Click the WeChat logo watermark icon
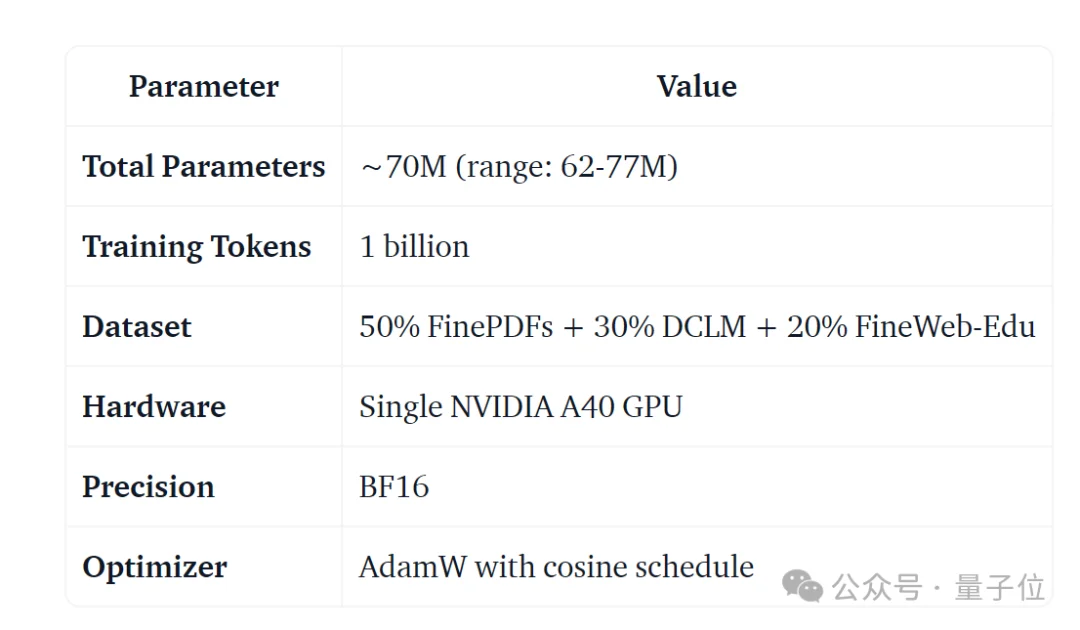Viewport: 1080px width, 630px height. click(803, 586)
